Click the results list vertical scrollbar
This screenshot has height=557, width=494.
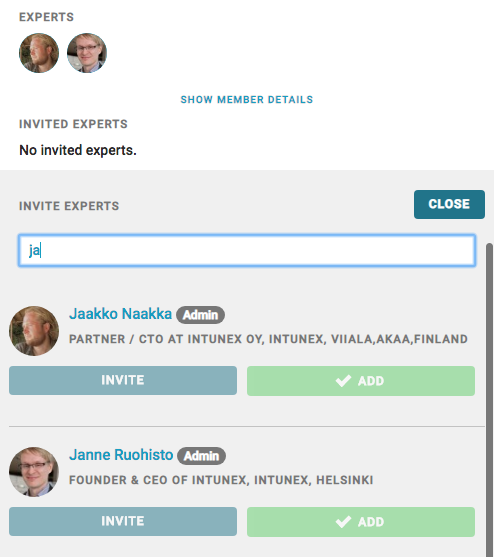click(489, 400)
